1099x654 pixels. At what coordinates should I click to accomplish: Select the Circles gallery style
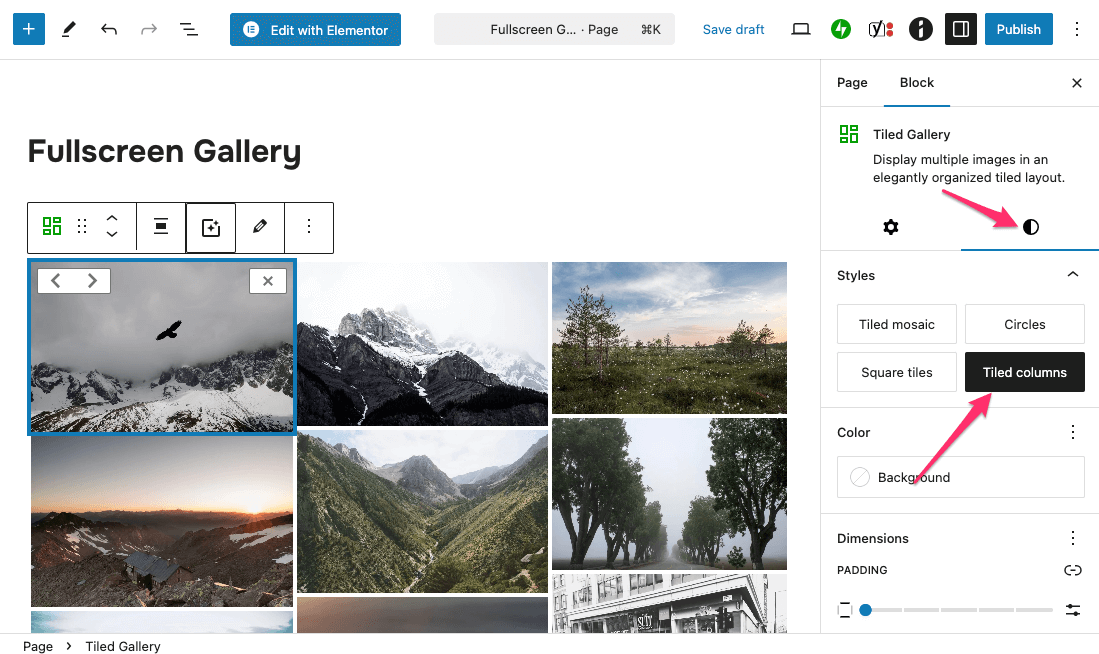click(1024, 324)
